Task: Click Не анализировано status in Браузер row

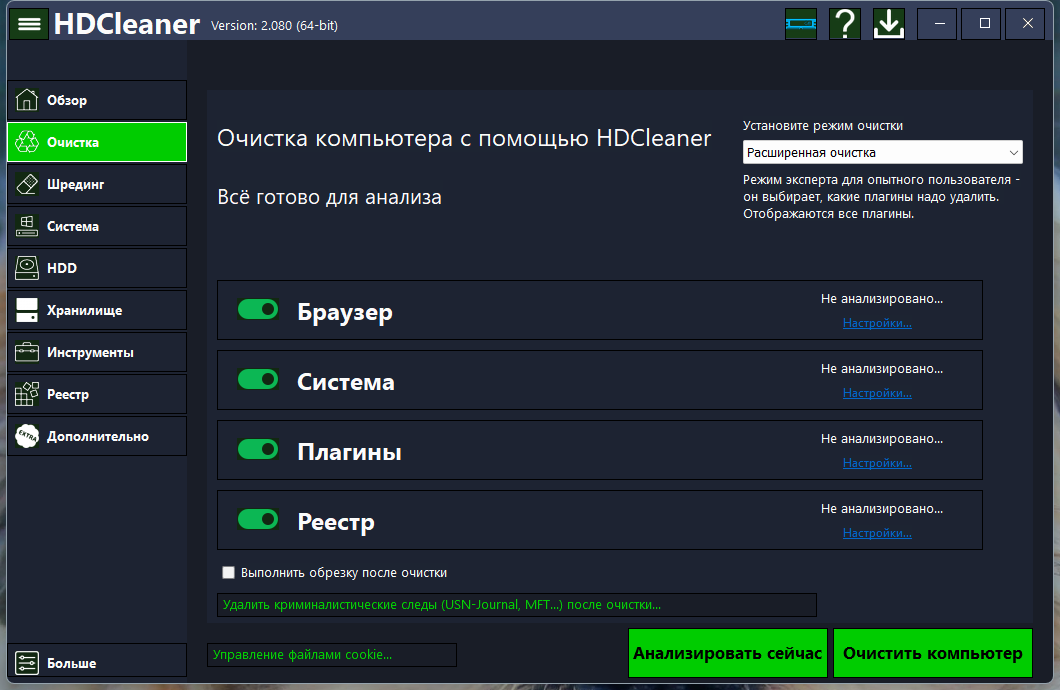Action: pos(882,299)
